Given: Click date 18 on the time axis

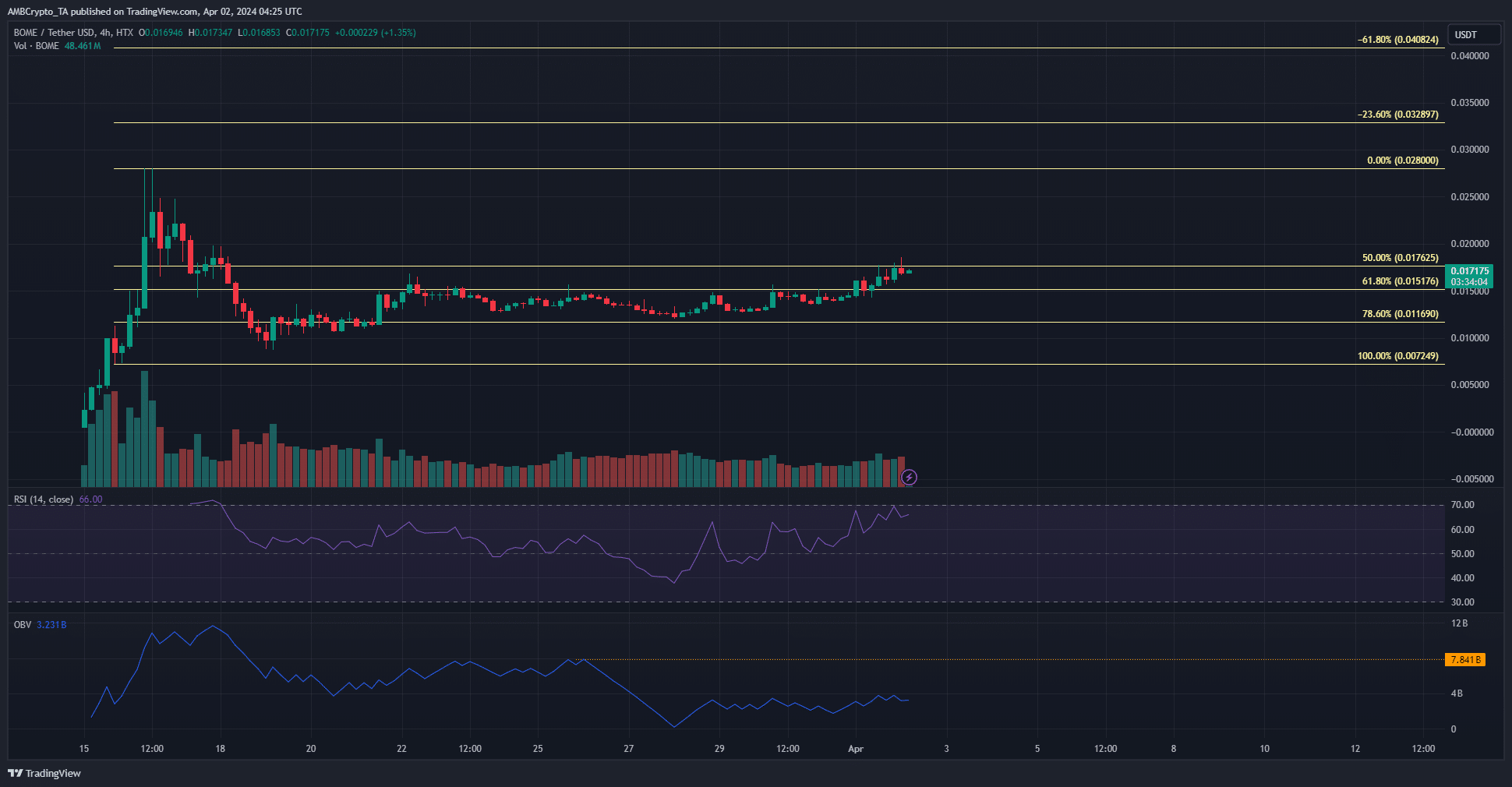Looking at the screenshot, I should pos(221,749).
